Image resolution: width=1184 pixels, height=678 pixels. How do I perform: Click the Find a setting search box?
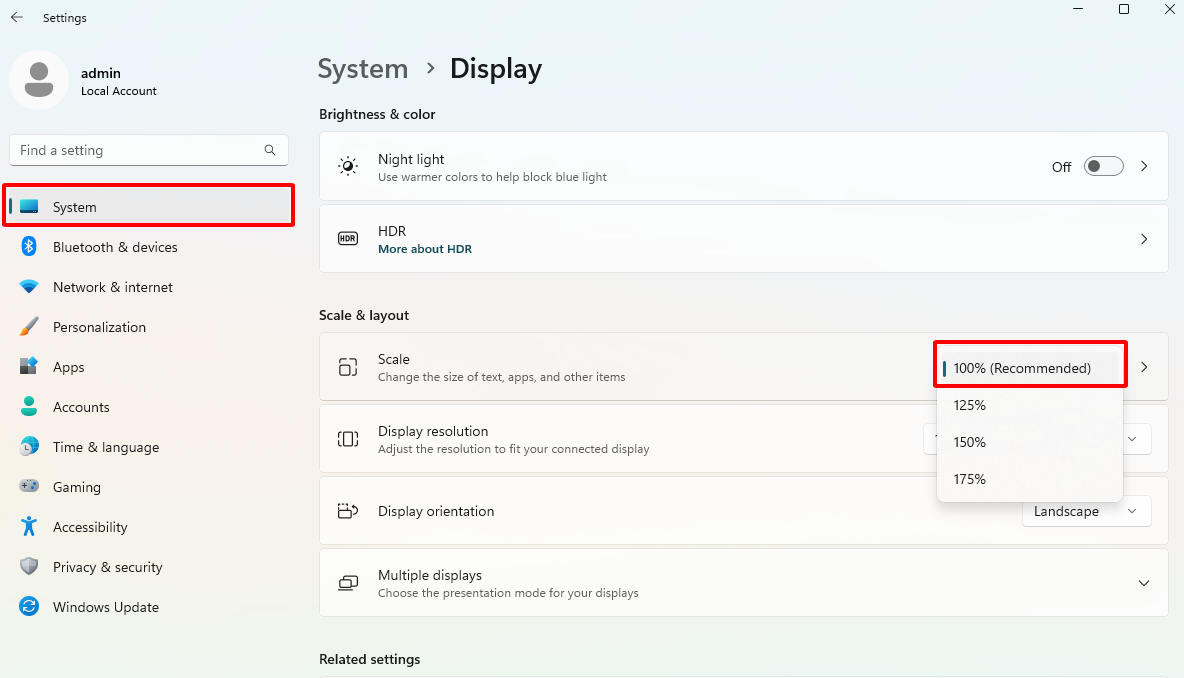pos(149,150)
